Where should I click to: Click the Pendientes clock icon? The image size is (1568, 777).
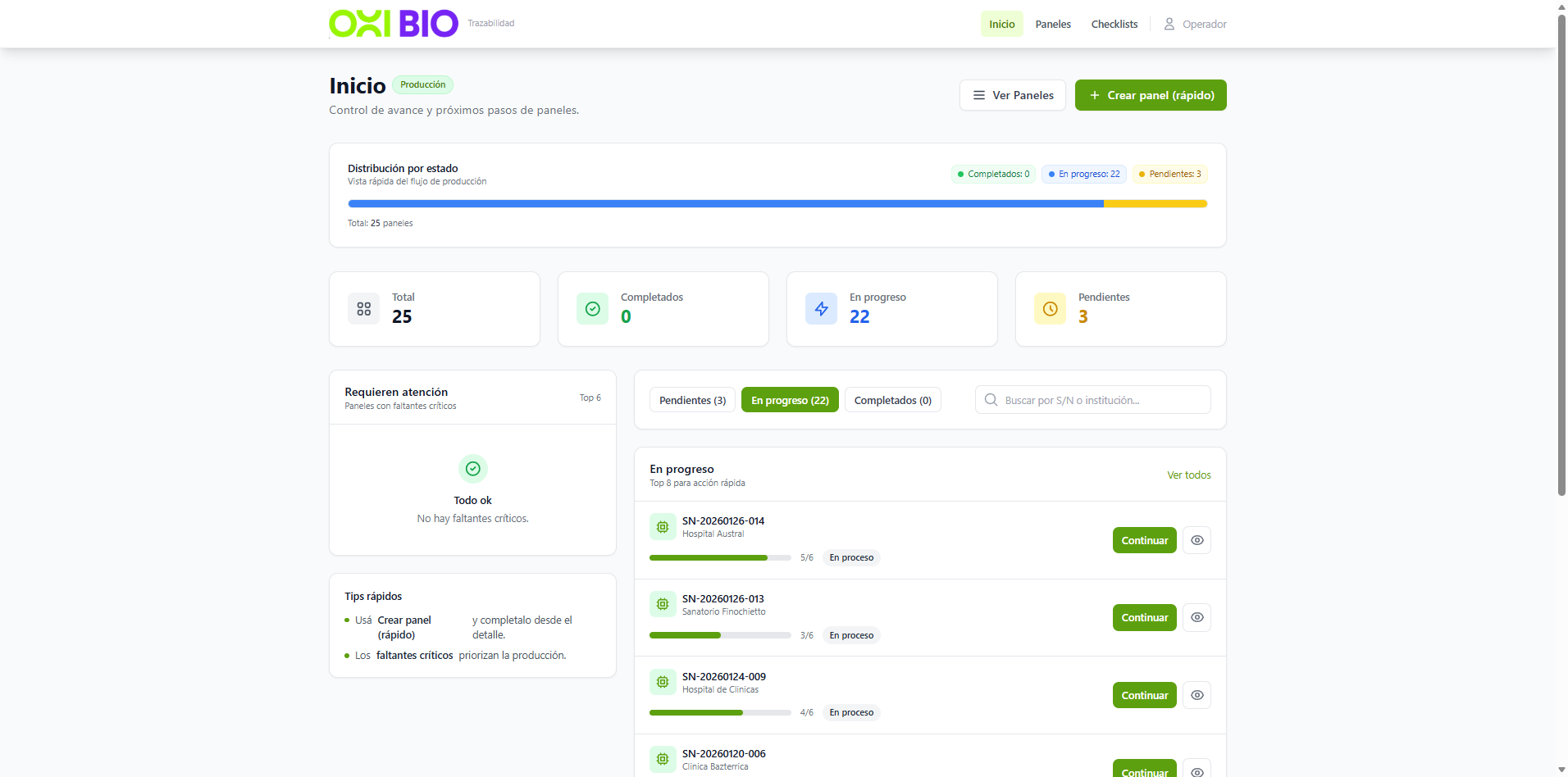click(x=1050, y=309)
